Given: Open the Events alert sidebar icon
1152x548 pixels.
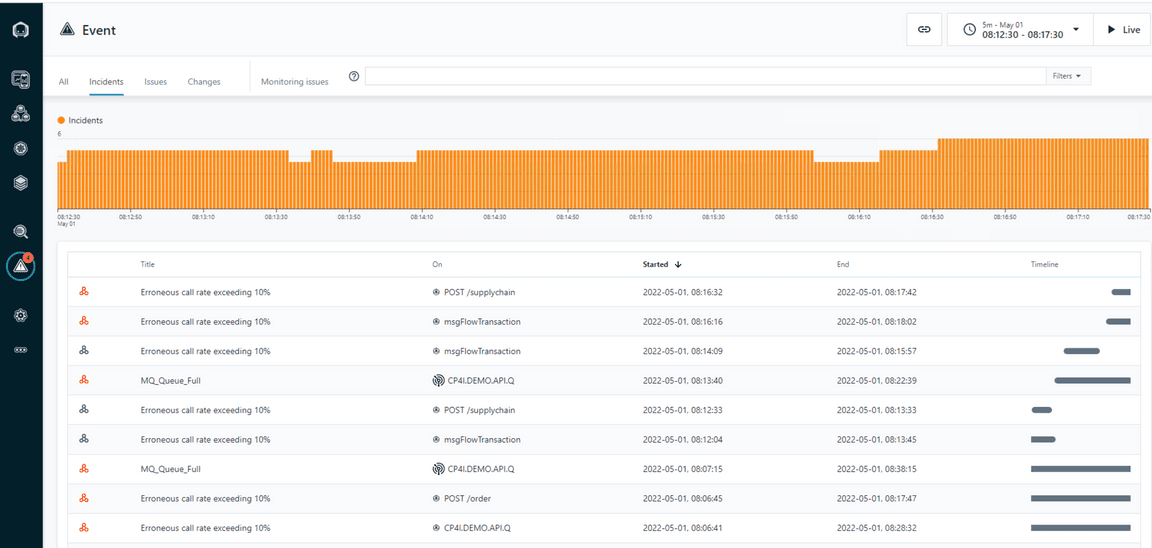Looking at the screenshot, I should 21,267.
